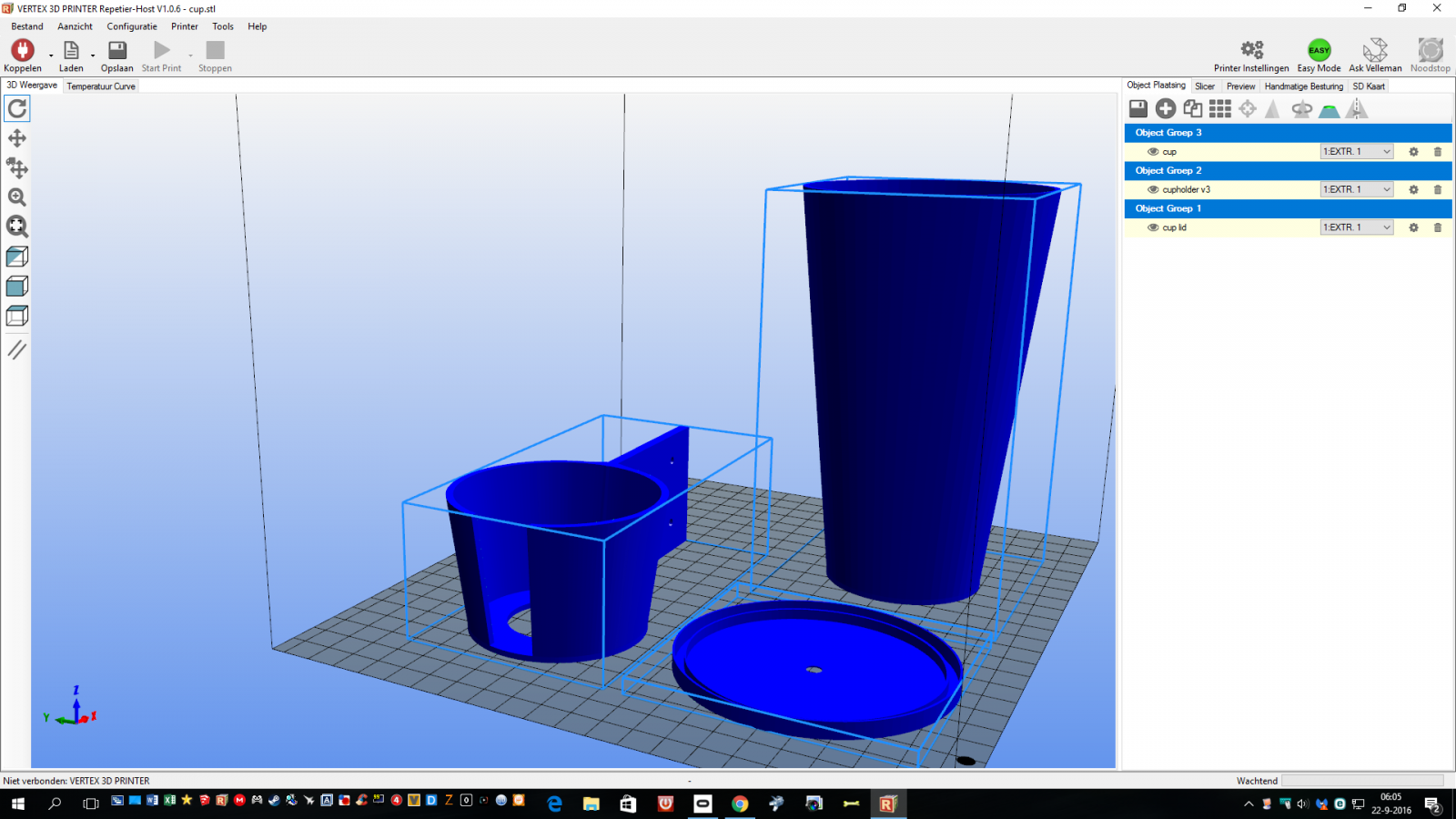Viewport: 1456px width, 819px height.
Task: Switch to Temperatuur Curve tab
Action: pos(101,86)
